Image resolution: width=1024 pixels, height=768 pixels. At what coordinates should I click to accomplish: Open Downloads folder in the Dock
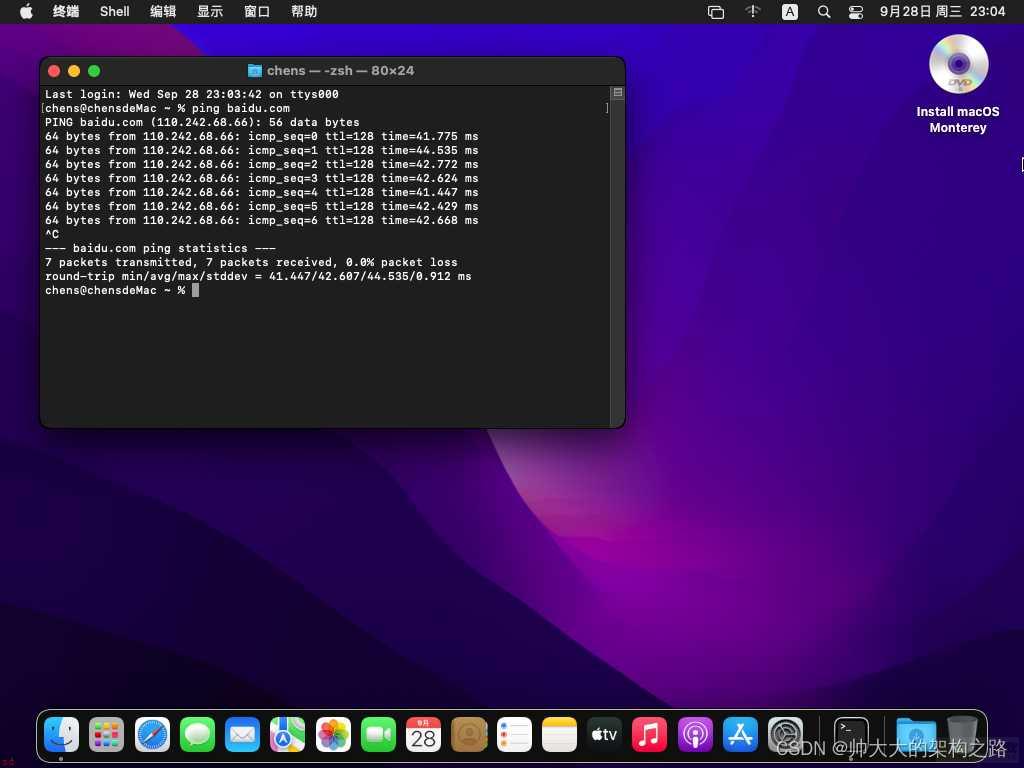(916, 734)
